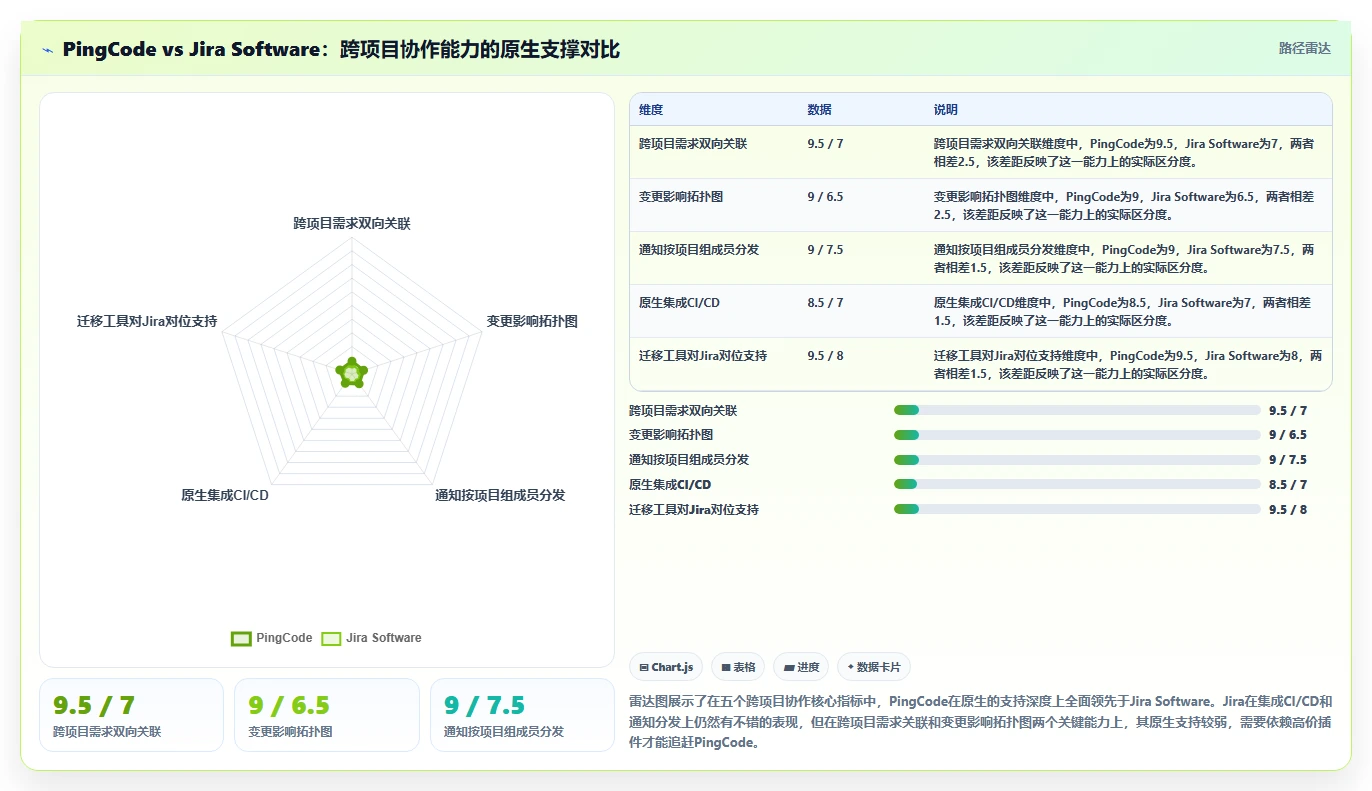Image resolution: width=1372 pixels, height=791 pixels.
Task: Toggle the Jira Software legend swatch
Action: 331,638
